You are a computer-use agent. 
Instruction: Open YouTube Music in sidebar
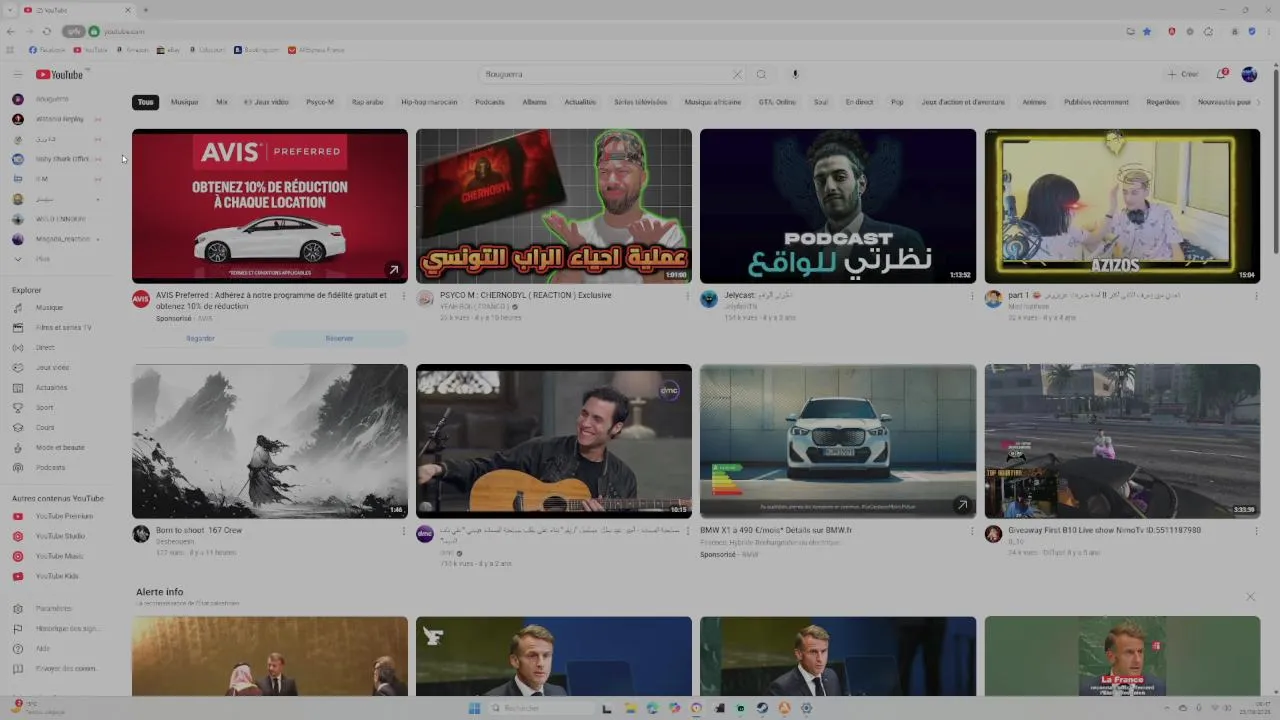tap(60, 557)
